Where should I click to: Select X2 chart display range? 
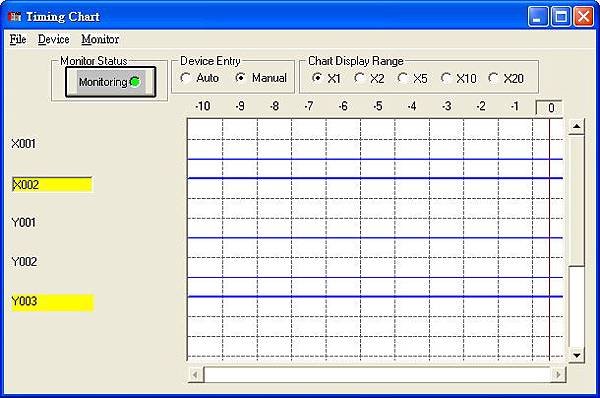[369, 78]
